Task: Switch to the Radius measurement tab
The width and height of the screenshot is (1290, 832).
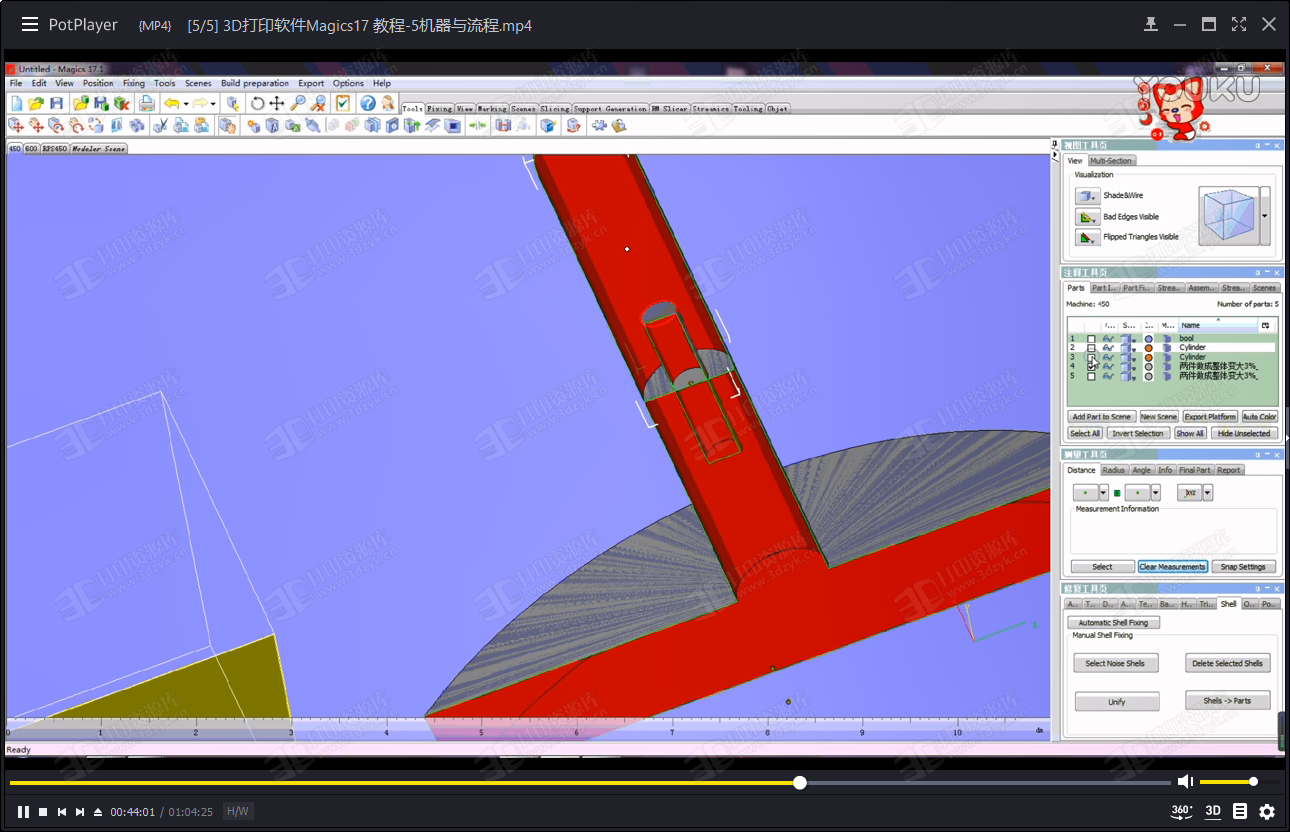Action: (1114, 470)
